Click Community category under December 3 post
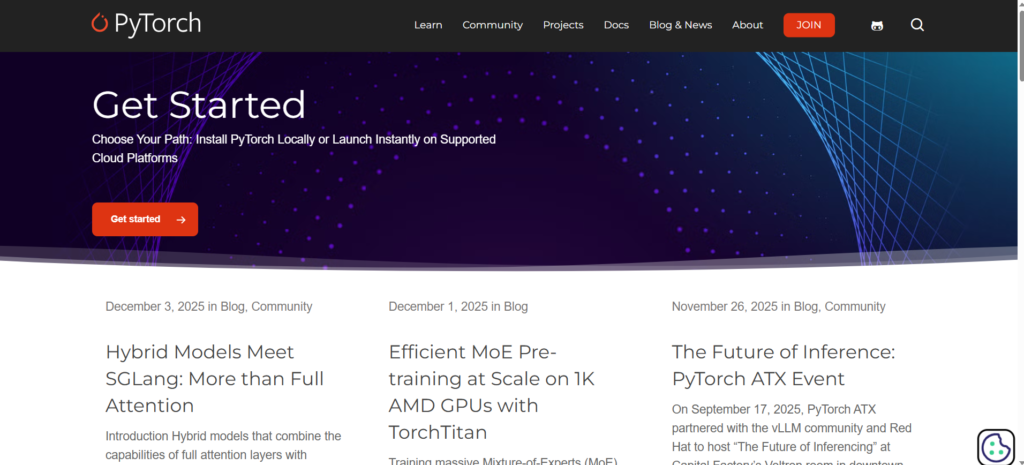The image size is (1024, 465). click(x=282, y=306)
